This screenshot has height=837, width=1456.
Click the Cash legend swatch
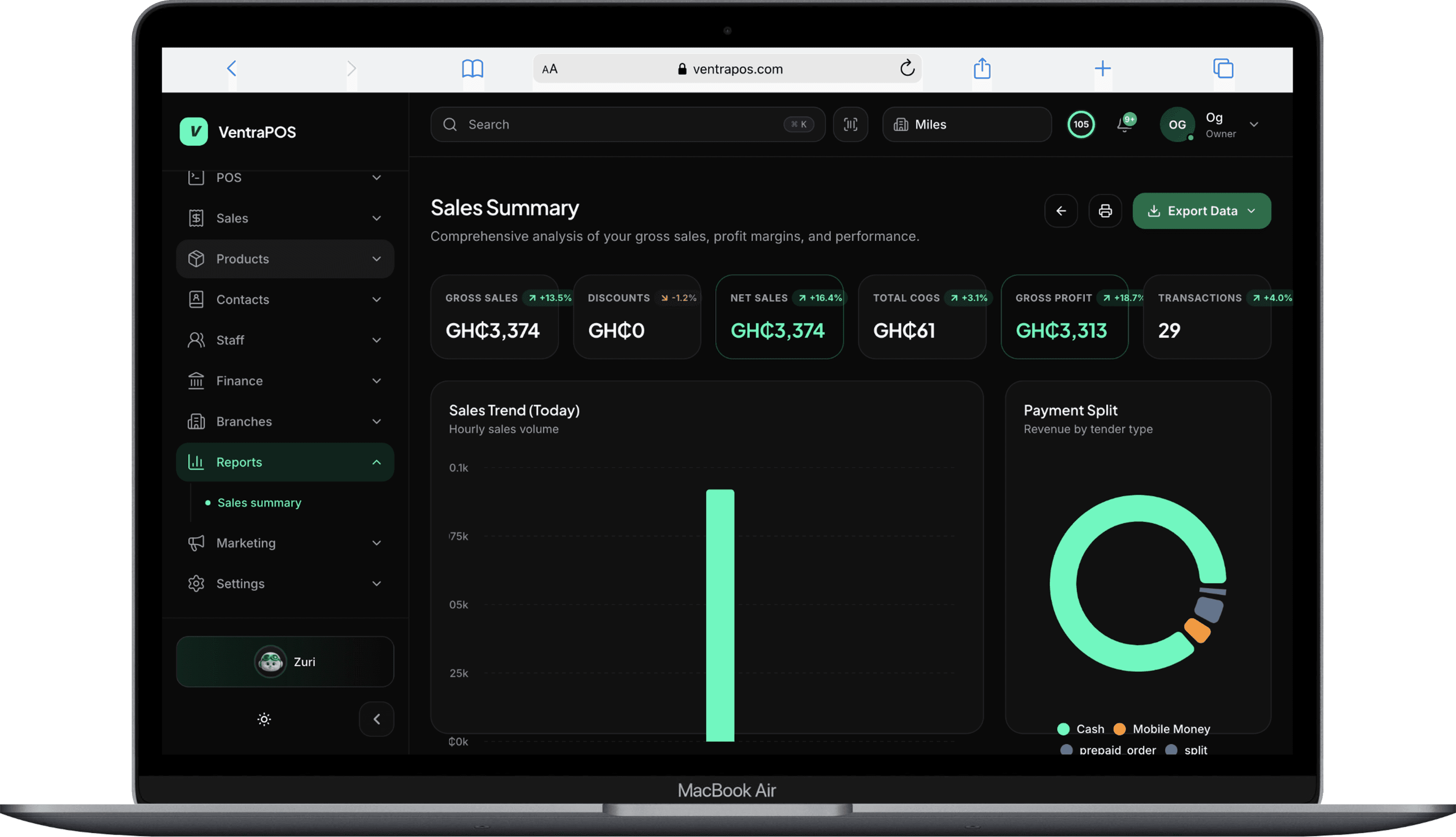pos(1063,729)
